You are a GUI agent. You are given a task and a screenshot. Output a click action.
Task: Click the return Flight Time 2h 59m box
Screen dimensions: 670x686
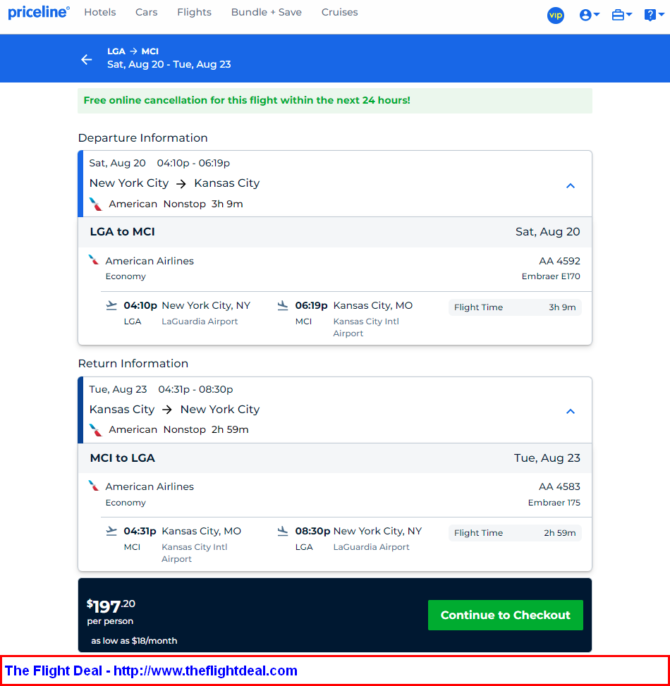click(x=515, y=533)
